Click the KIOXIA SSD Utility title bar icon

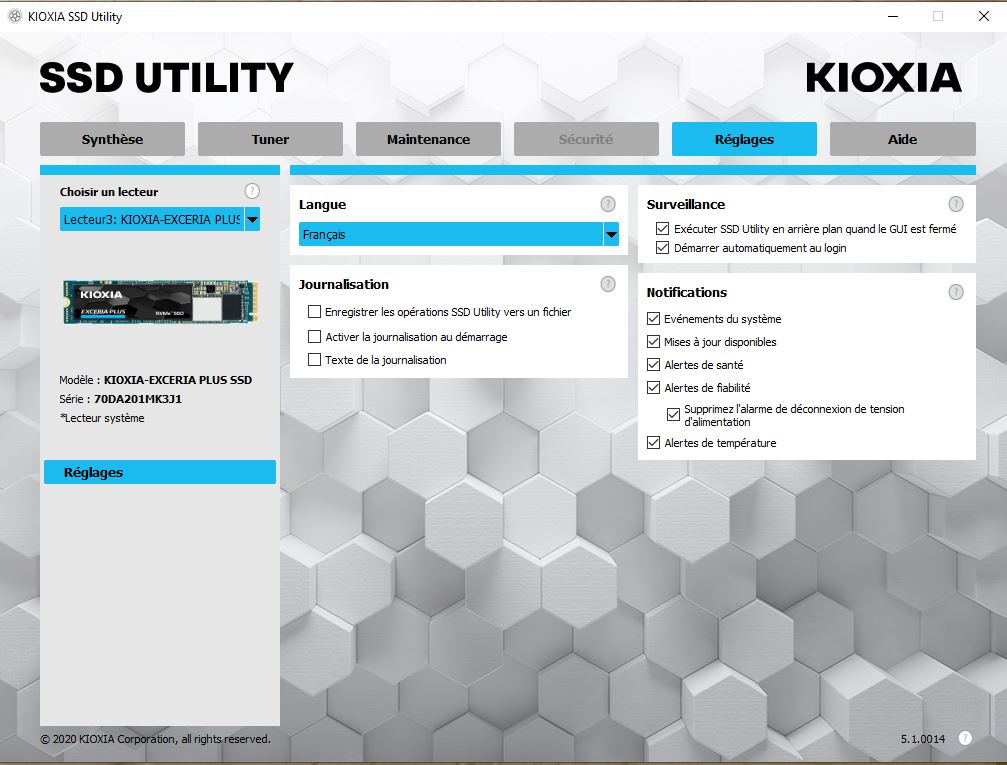(x=15, y=16)
